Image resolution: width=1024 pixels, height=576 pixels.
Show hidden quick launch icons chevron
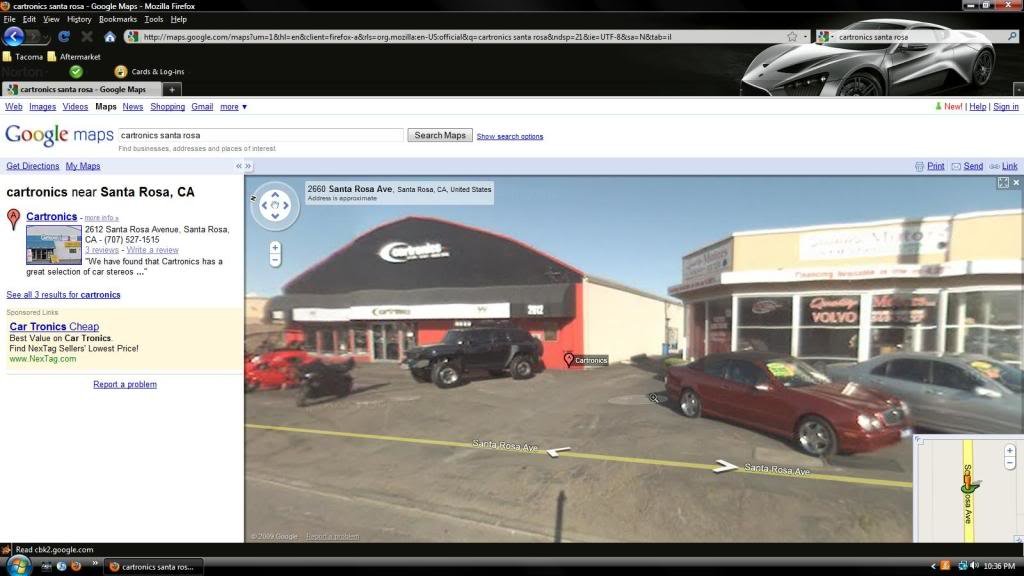(x=94, y=562)
